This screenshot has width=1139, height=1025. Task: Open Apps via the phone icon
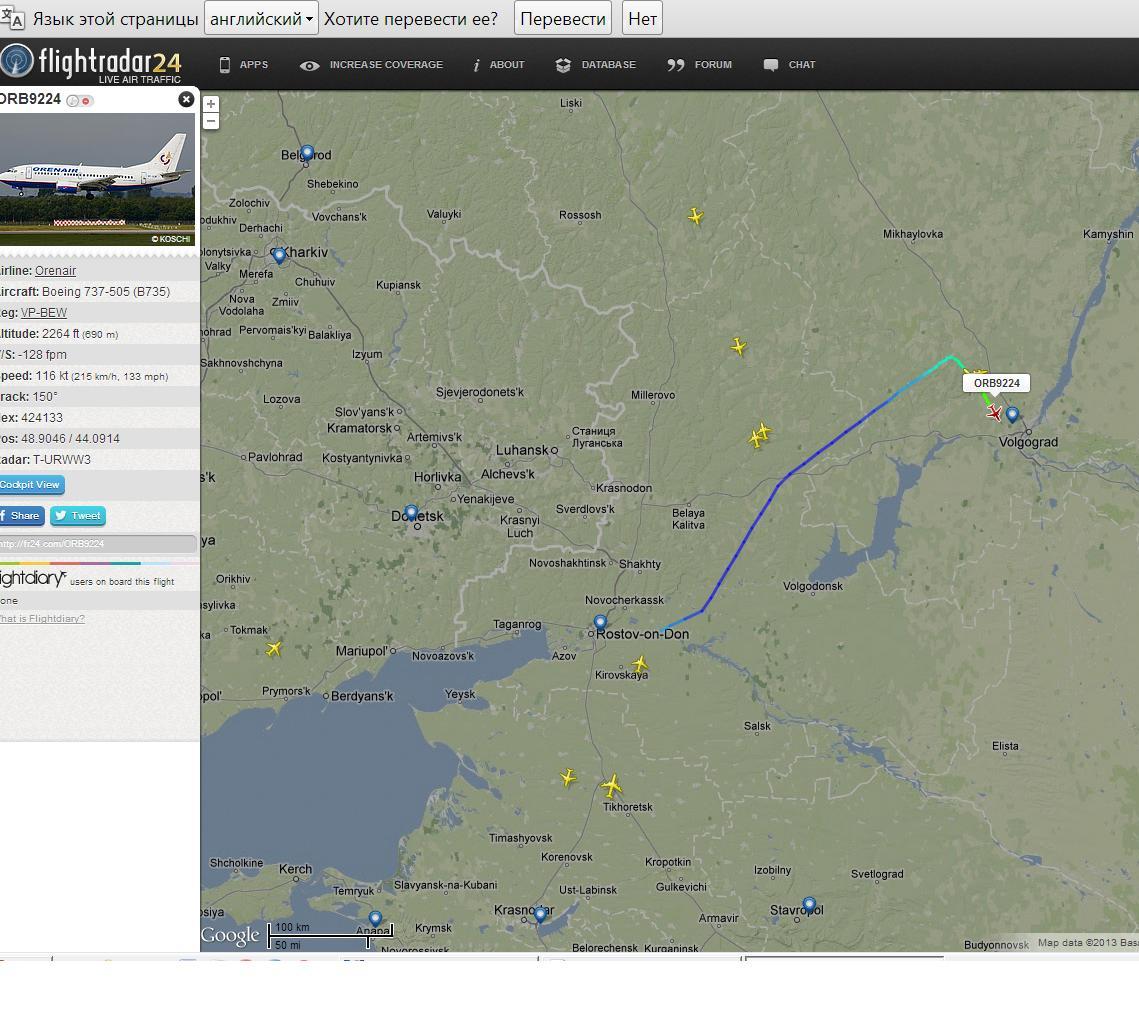pyautogui.click(x=224, y=65)
